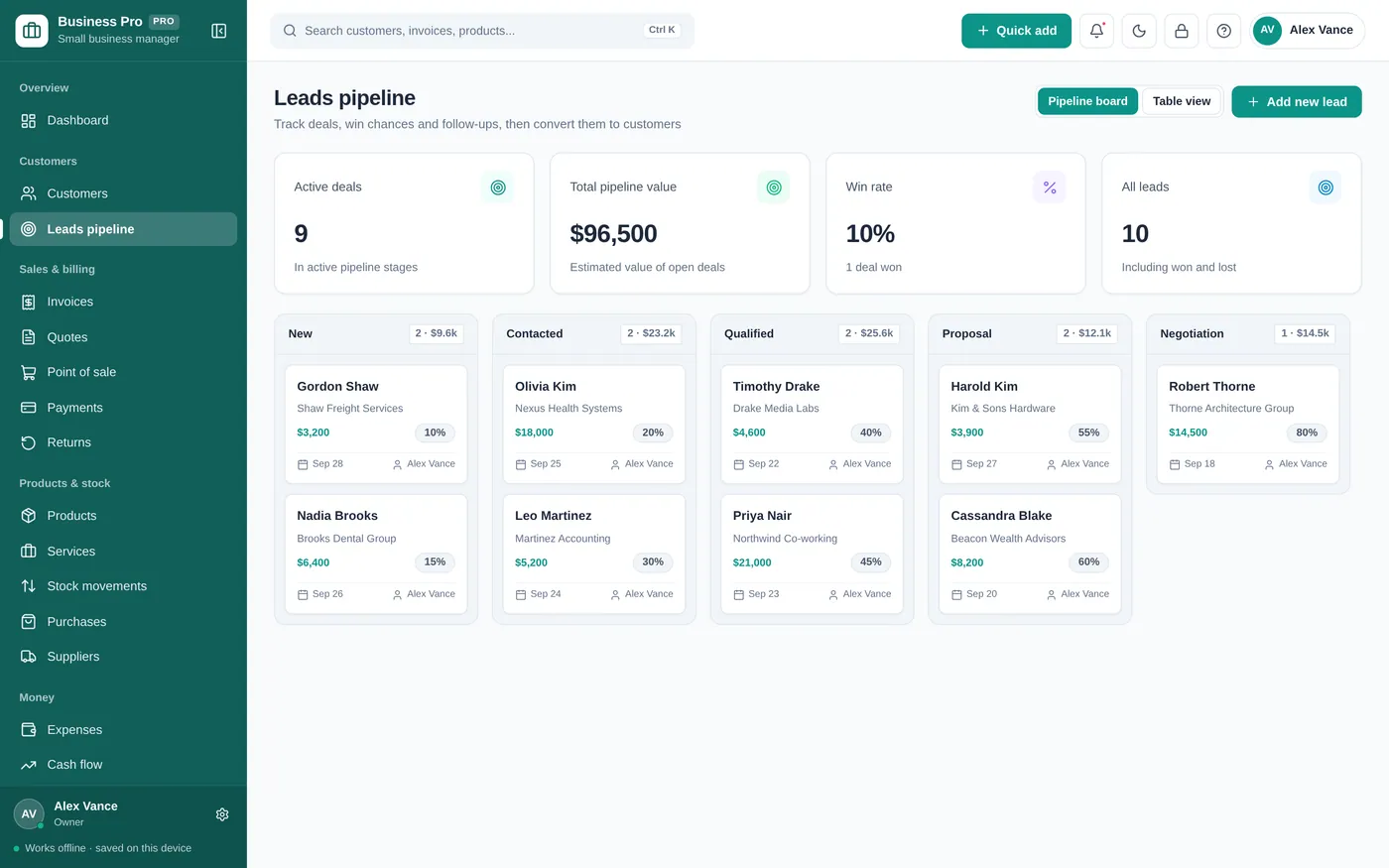Open Point of sale
1389x868 pixels.
[x=123, y=372]
